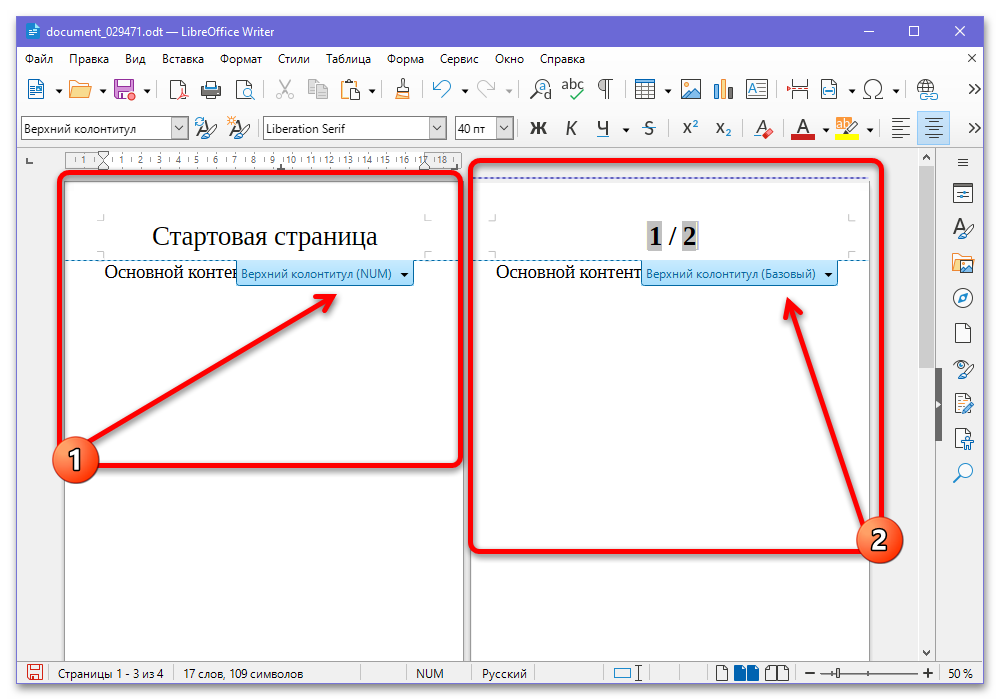
Task: Toggle bold formatting
Action: 538,129
